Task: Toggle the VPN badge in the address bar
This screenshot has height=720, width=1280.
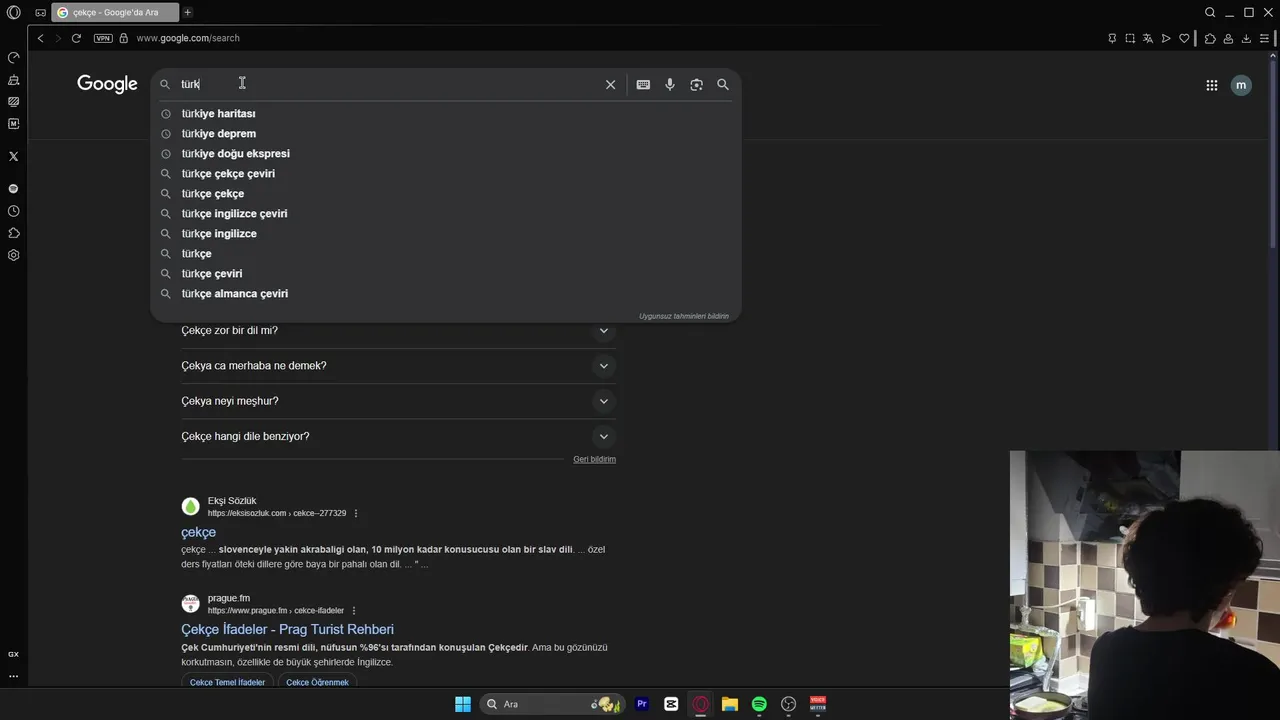Action: tap(103, 38)
